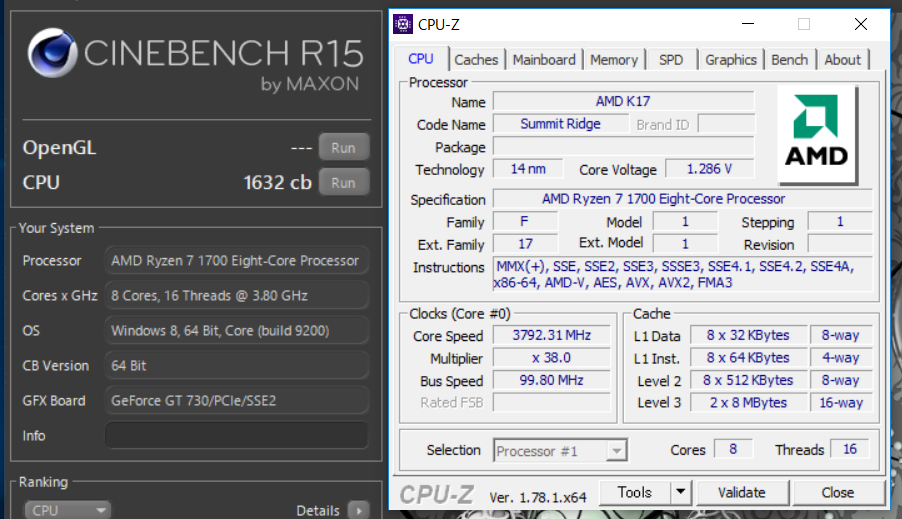This screenshot has height=519, width=902.
Task: Click the Cores count value 8
Action: (733, 449)
